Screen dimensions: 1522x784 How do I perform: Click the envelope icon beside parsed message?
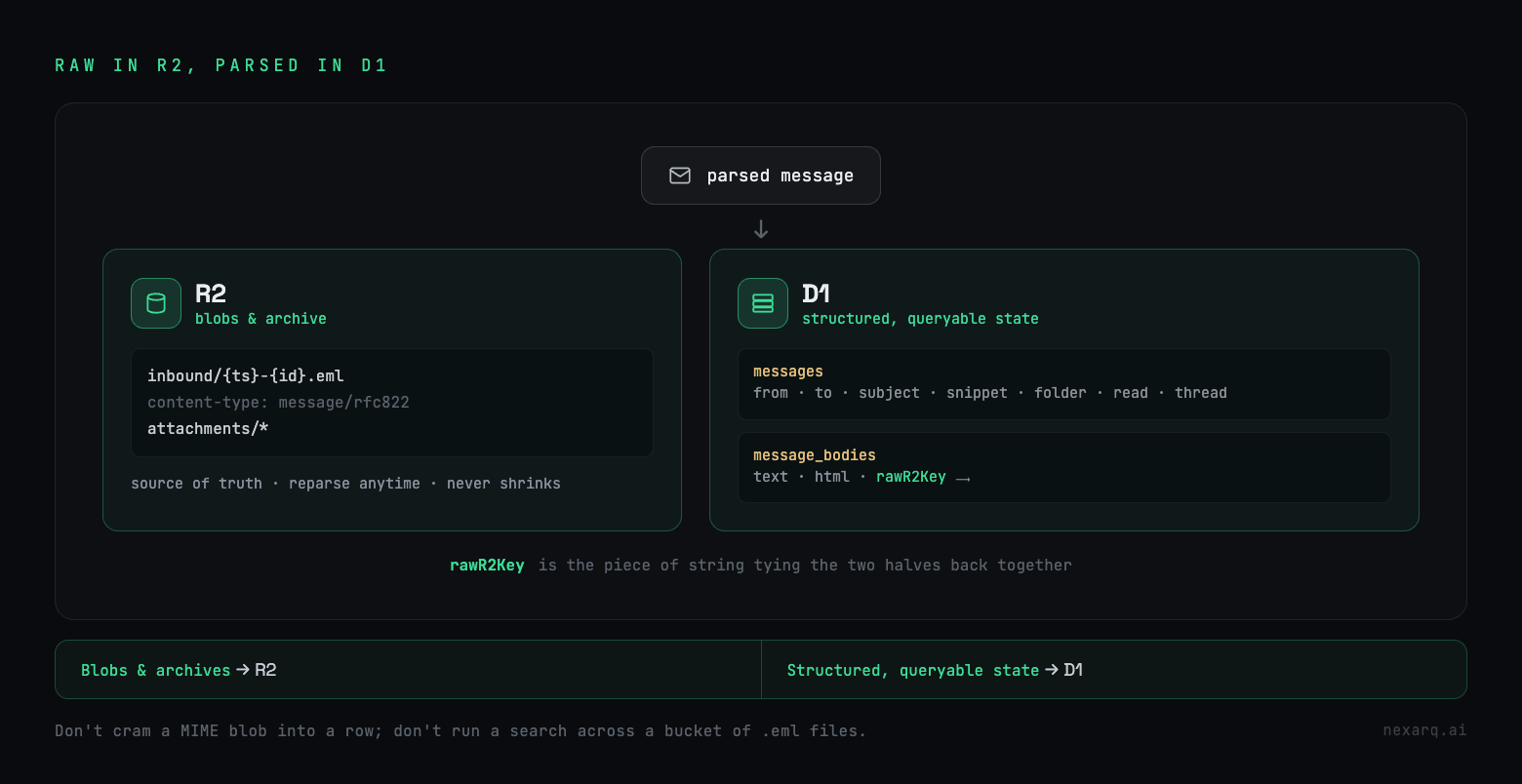point(680,176)
